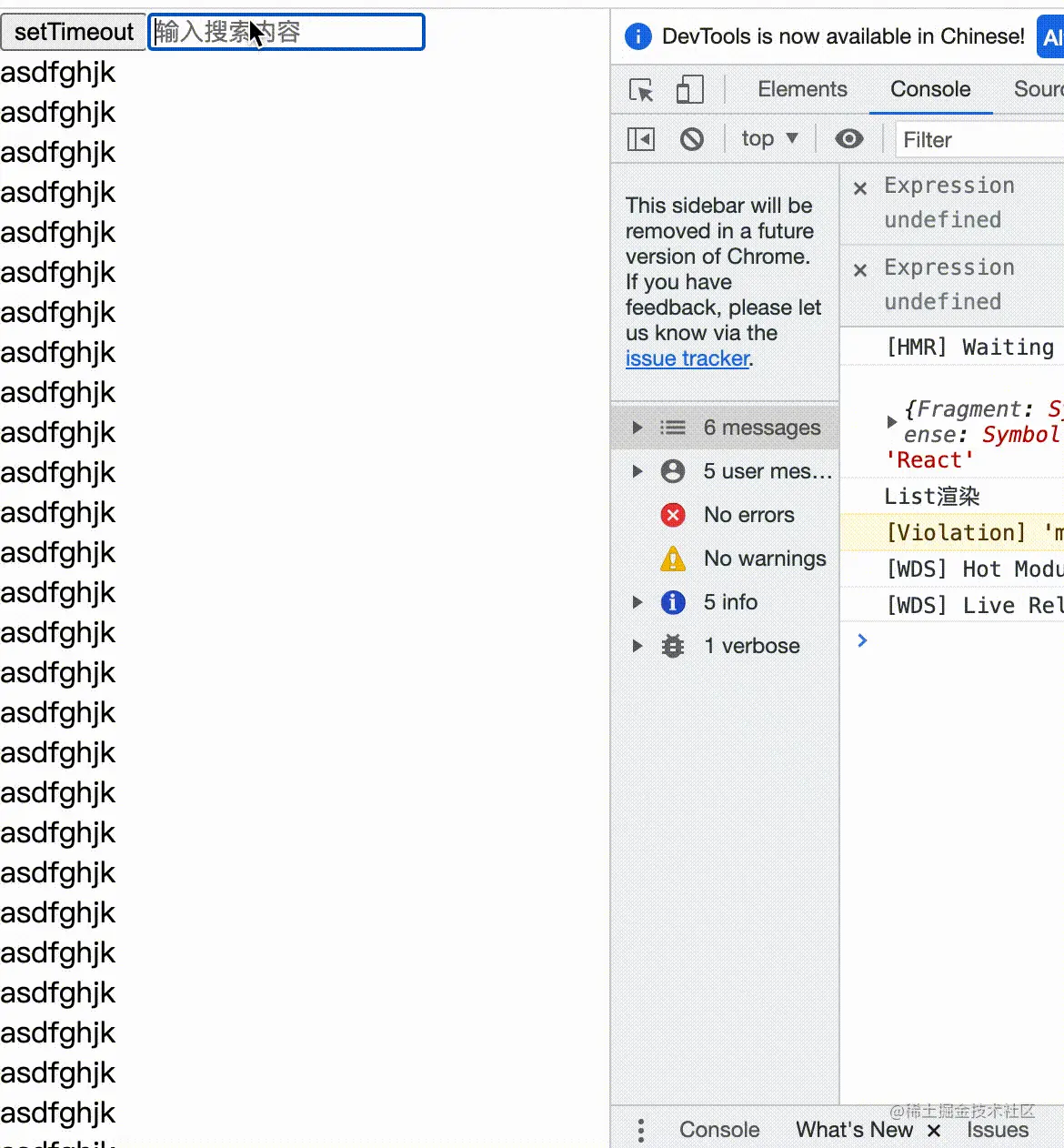The width and height of the screenshot is (1064, 1148).
Task: Click the verbose bug icon
Action: tap(673, 646)
